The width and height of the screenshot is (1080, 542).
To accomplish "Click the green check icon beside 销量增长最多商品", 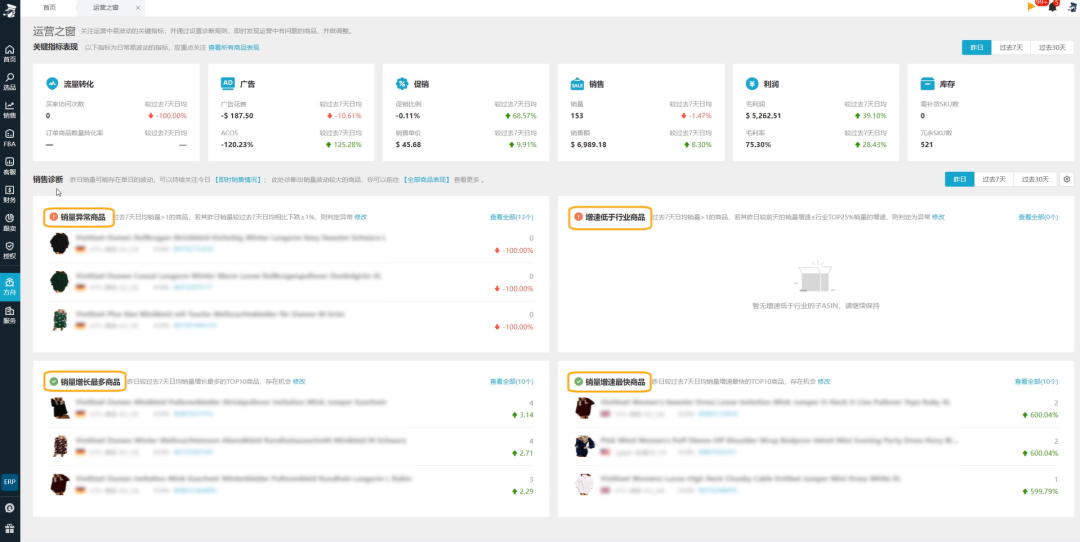I will click(54, 381).
